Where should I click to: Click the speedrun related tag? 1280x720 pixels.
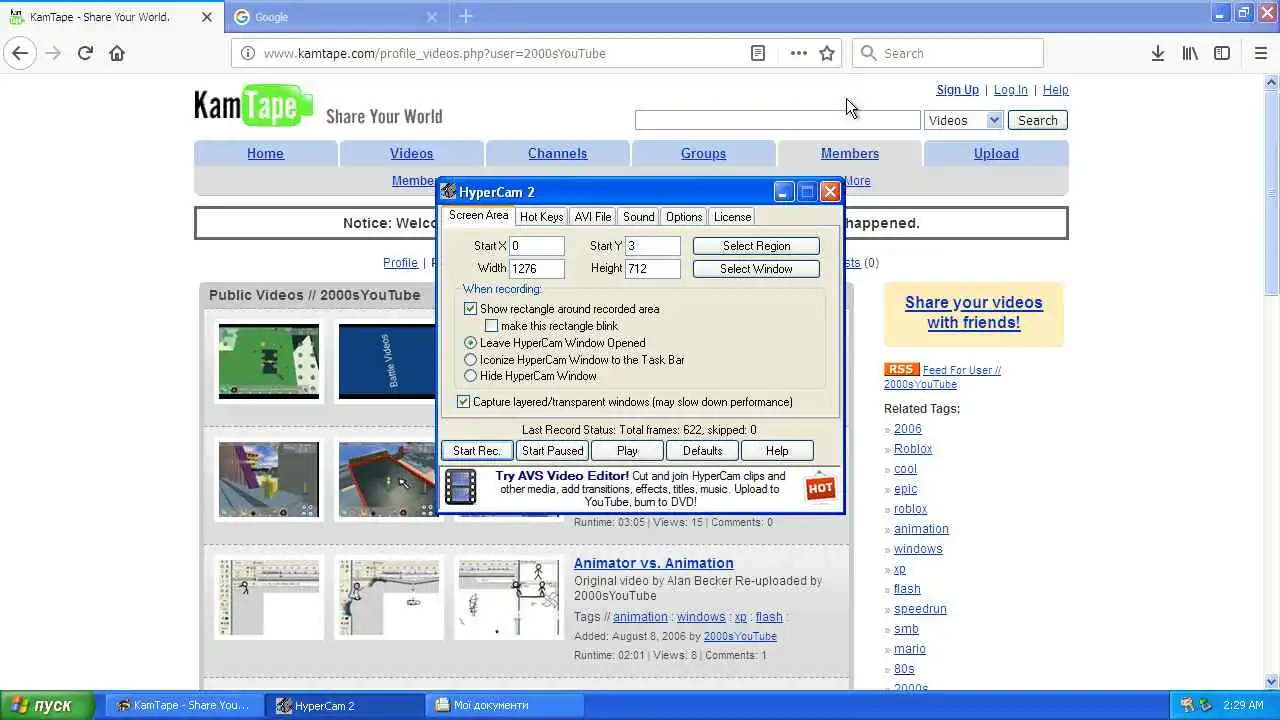coord(920,609)
